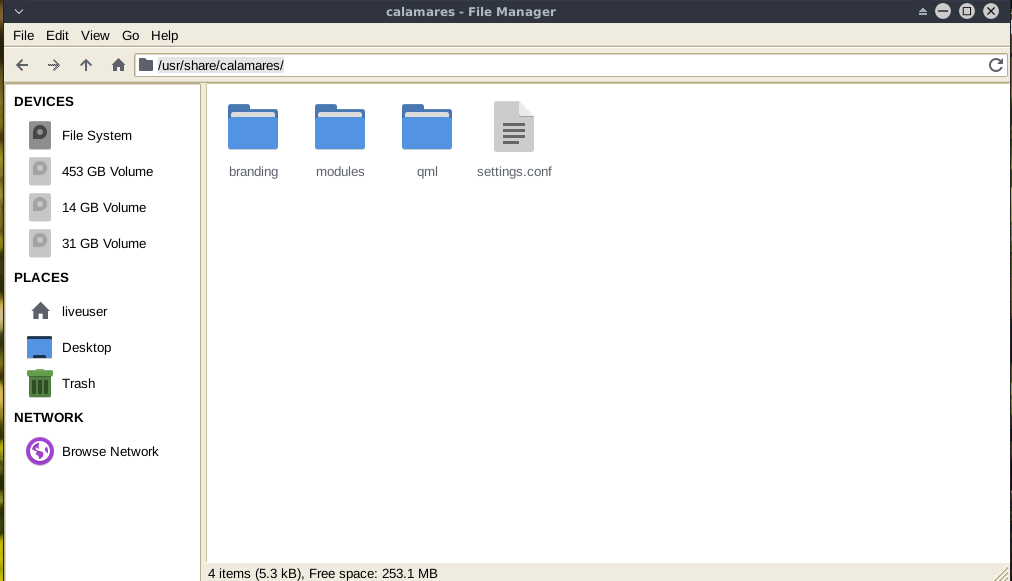
Task: Open the View menu
Action: click(95, 36)
